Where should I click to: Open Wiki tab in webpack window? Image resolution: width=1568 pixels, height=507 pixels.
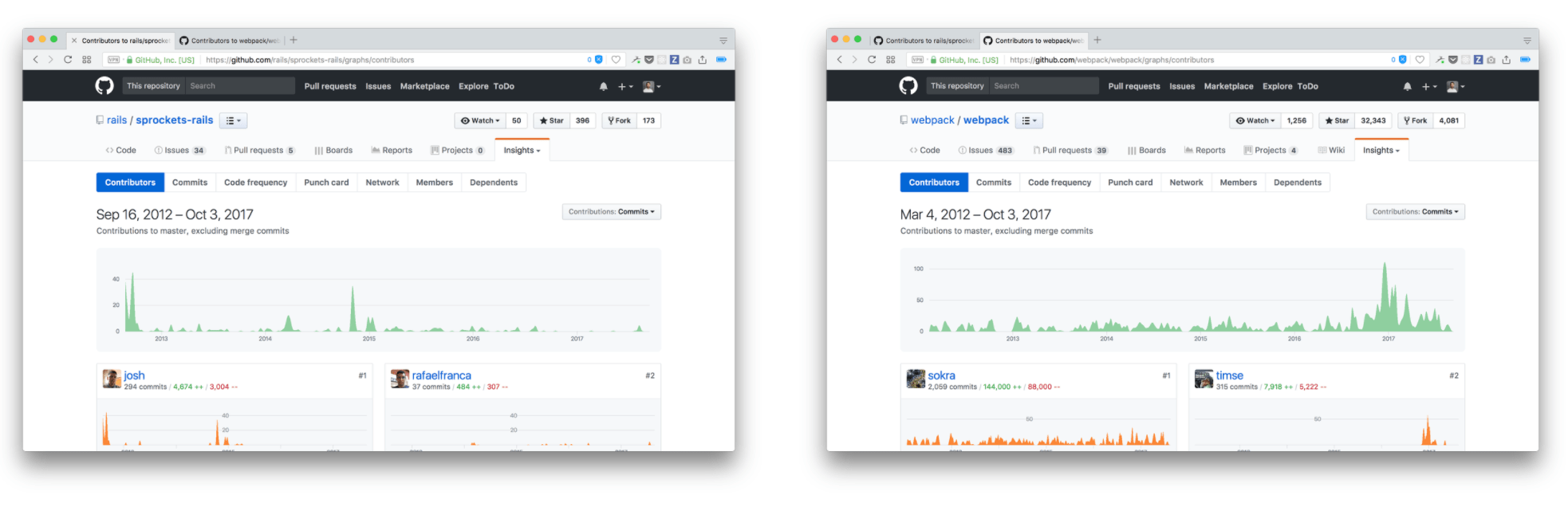pos(1331,150)
